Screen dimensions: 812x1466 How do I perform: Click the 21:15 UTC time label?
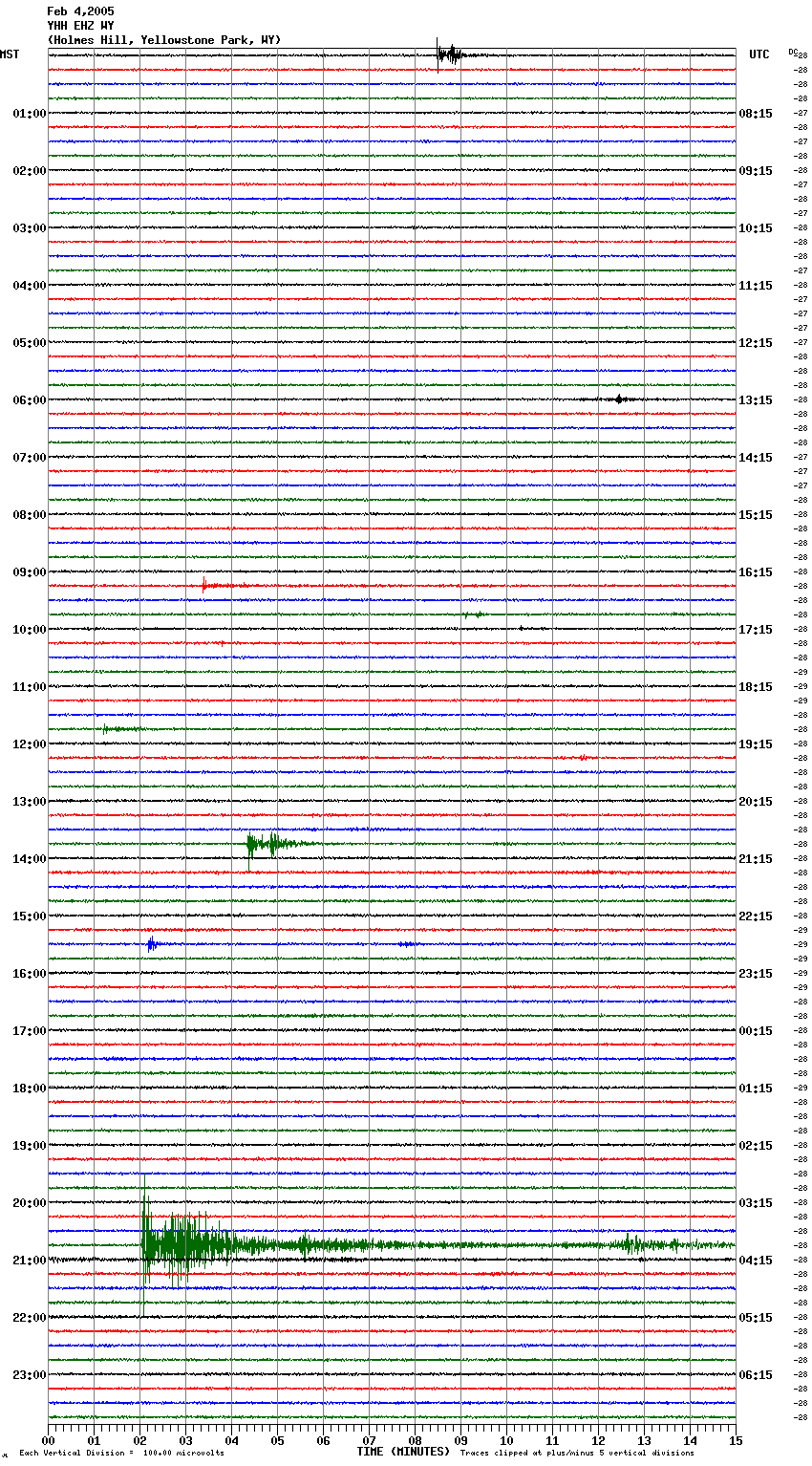[x=756, y=859]
